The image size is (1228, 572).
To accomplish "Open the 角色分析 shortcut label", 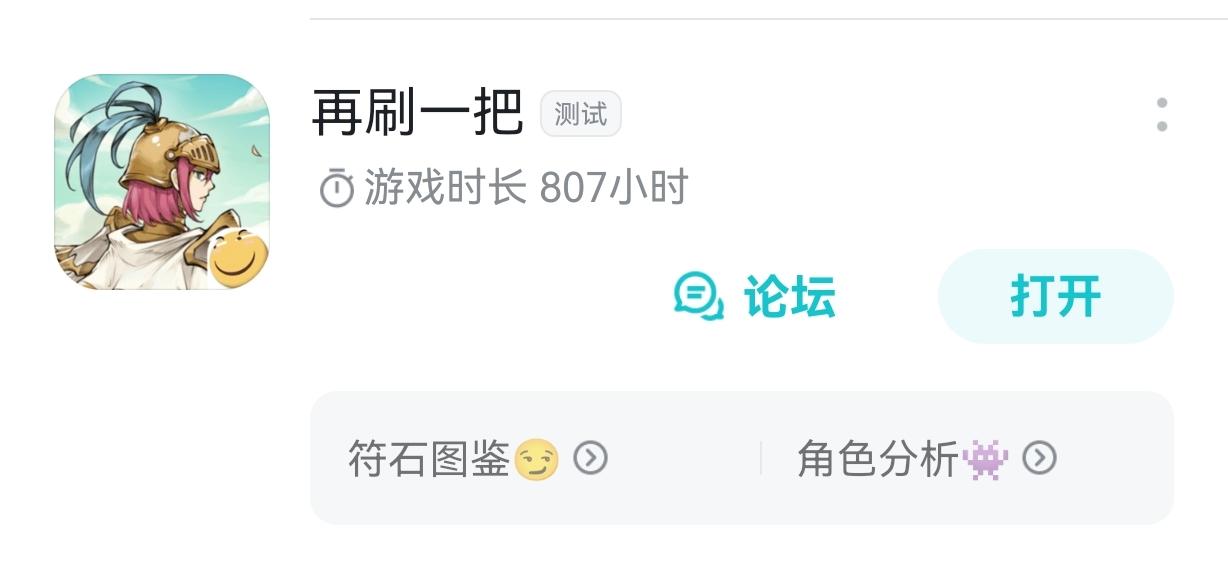I will [x=878, y=459].
